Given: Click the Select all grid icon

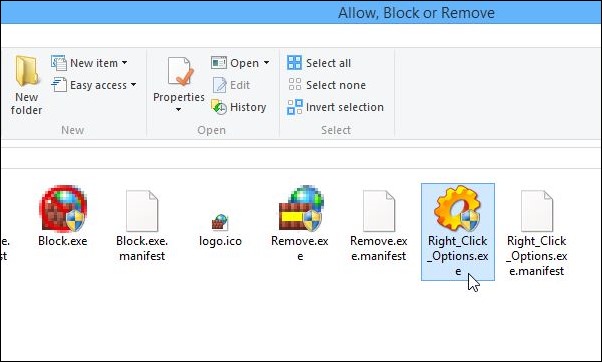Looking at the screenshot, I should click(x=294, y=63).
